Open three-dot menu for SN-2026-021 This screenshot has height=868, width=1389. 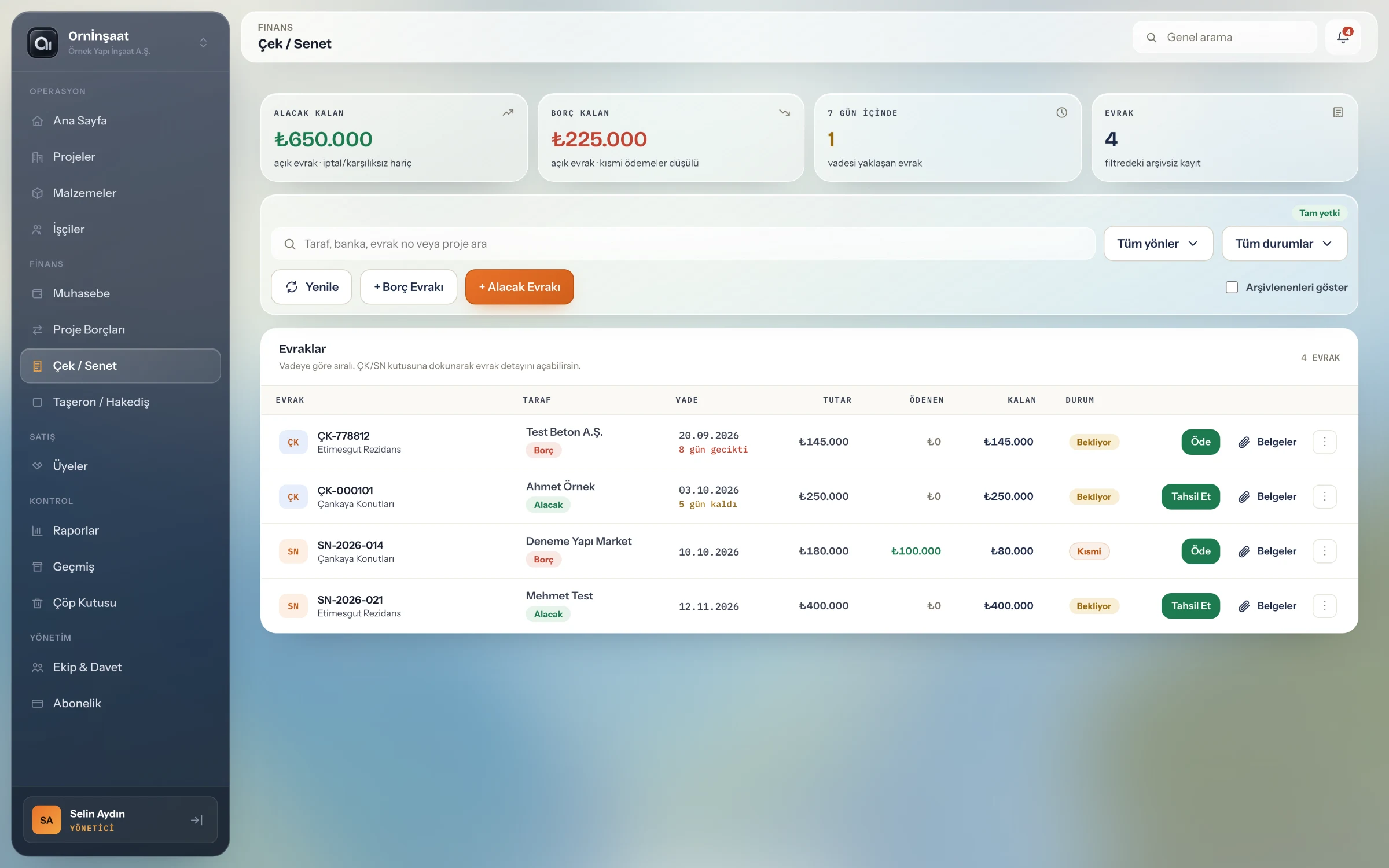pos(1324,606)
